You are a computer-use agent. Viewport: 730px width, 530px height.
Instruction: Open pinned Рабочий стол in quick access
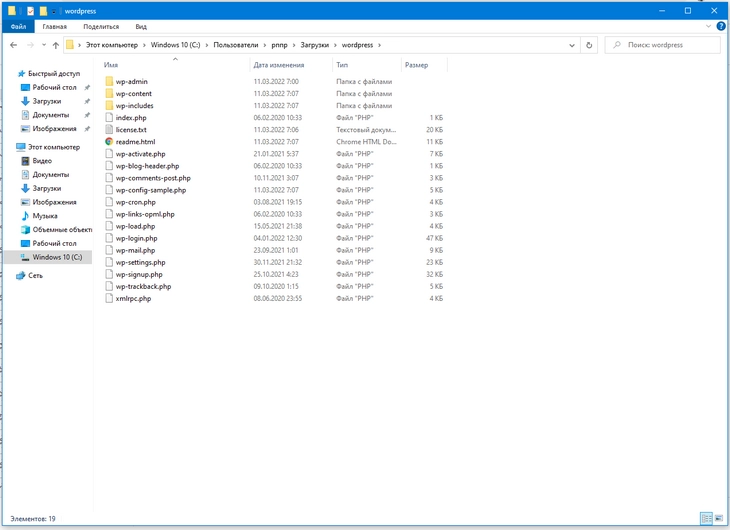[54, 88]
